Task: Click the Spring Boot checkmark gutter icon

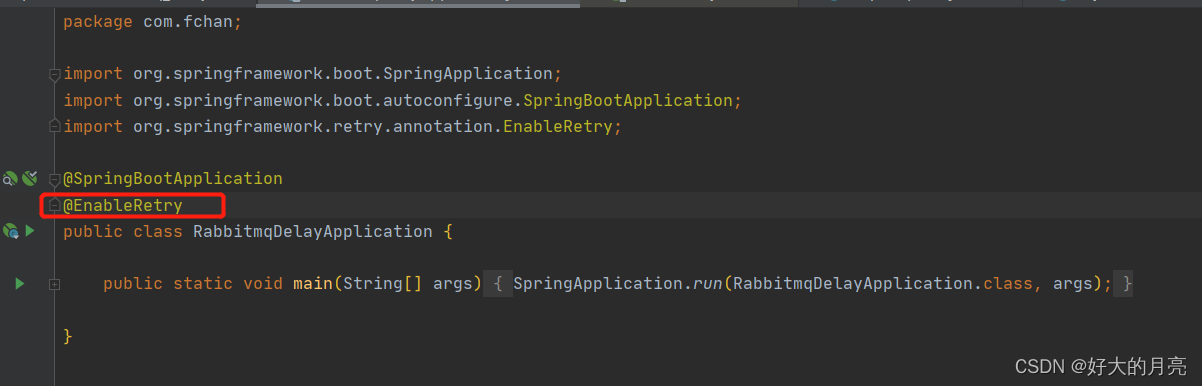Action: [29, 179]
